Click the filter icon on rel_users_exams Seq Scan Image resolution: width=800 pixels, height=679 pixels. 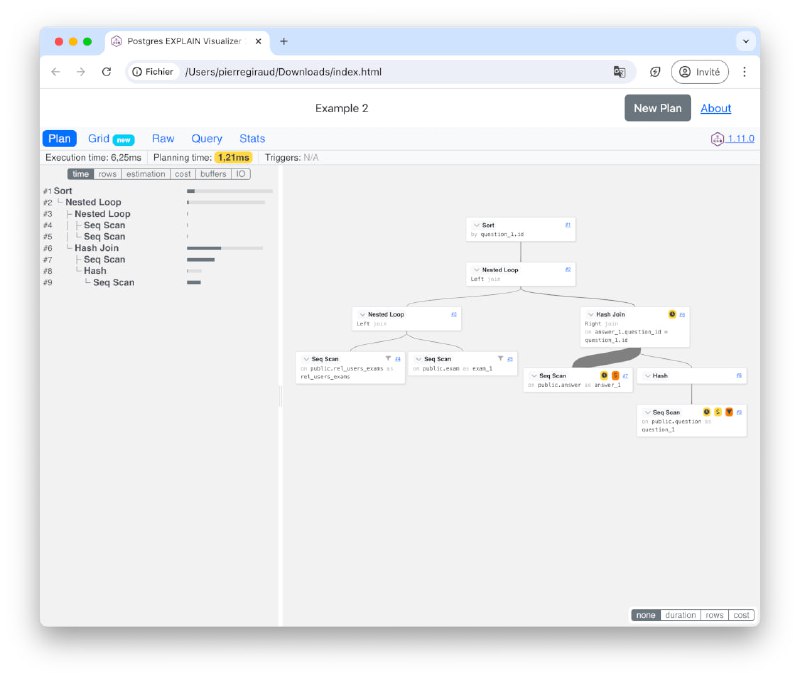388,359
